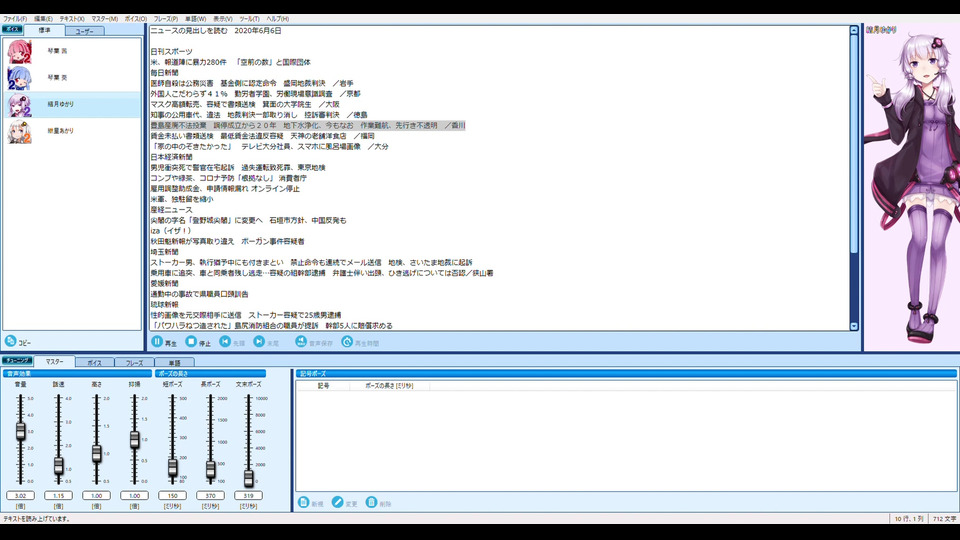Click the title line 'ニュースの見出しを読む'
This screenshot has width=960, height=540.
point(189,30)
